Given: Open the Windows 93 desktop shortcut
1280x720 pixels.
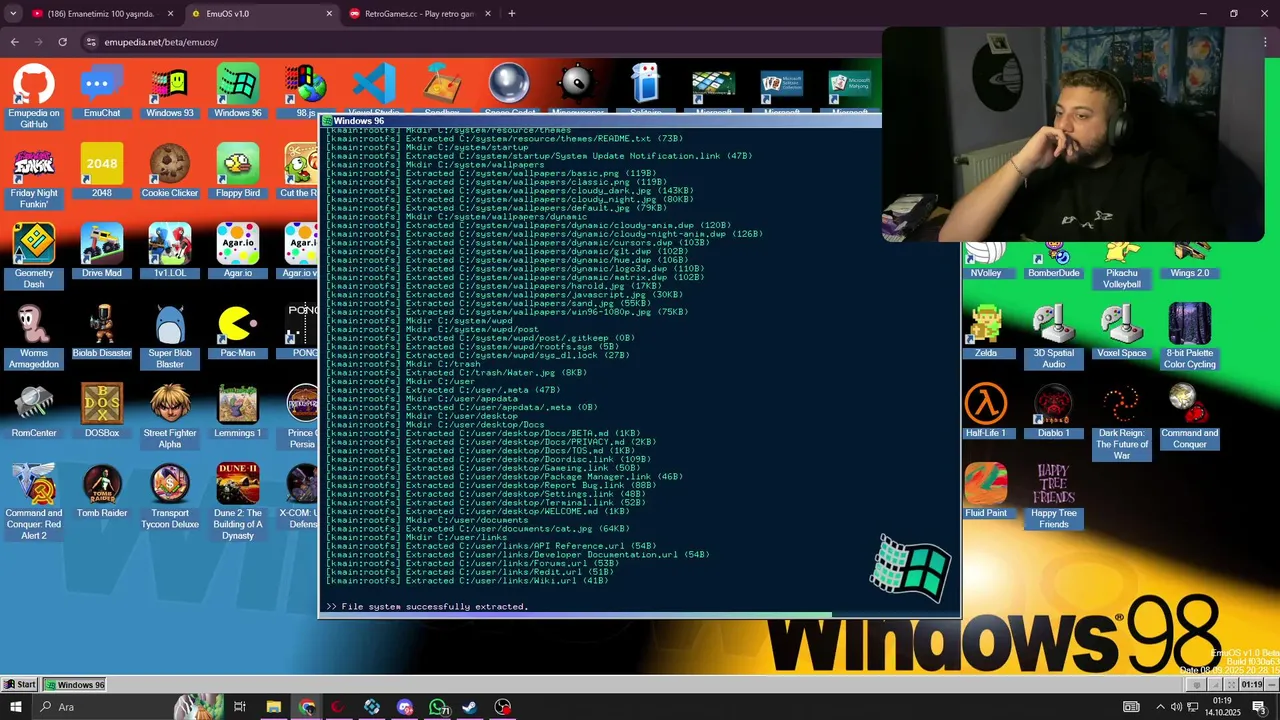Looking at the screenshot, I should (170, 91).
